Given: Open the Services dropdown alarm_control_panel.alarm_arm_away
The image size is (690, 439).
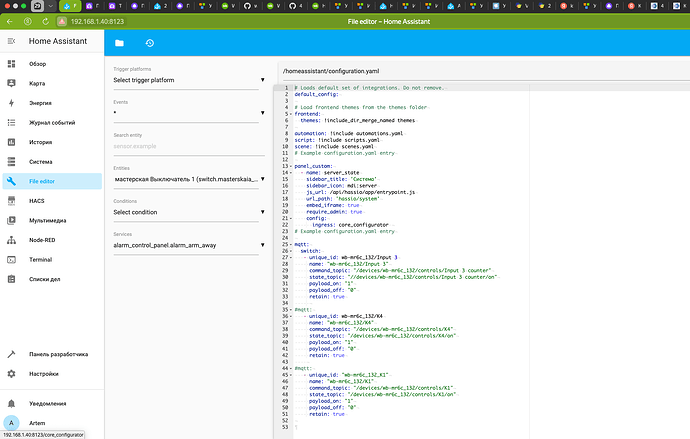Looking at the screenshot, I should tap(189, 245).
